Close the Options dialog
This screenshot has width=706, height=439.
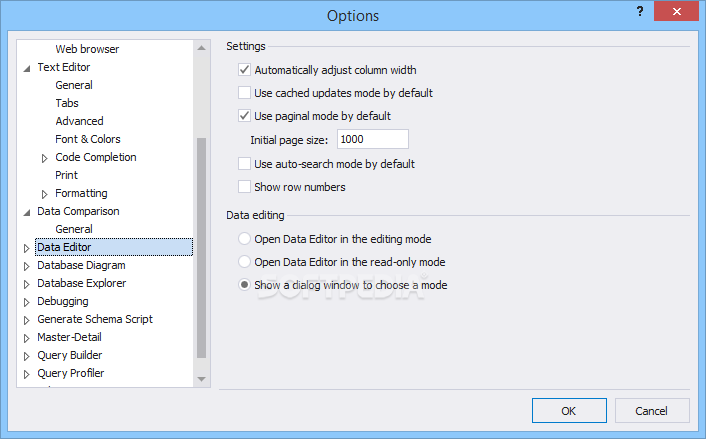[x=676, y=12]
